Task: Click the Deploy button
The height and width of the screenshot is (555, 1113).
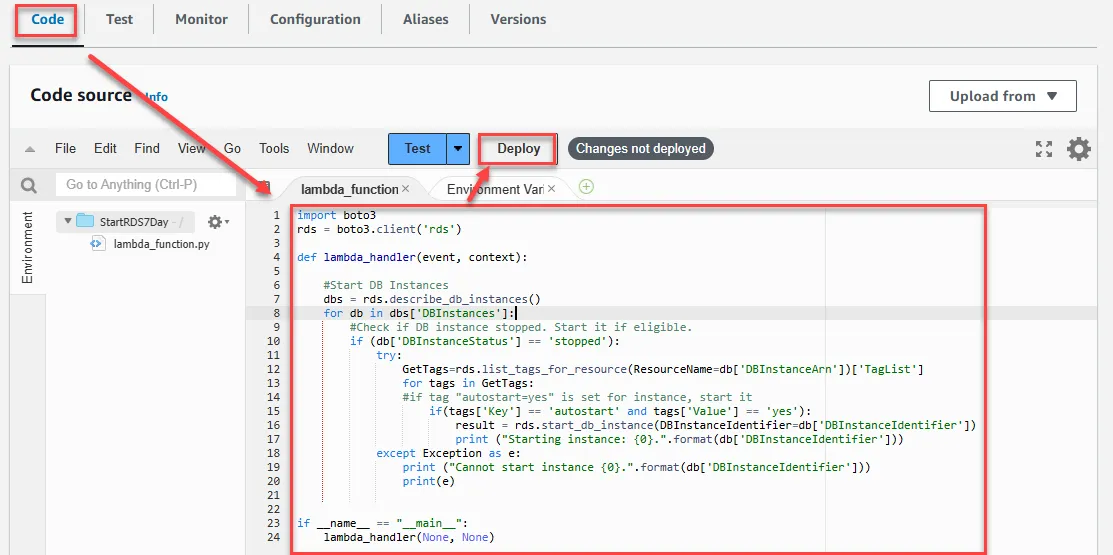Action: (x=518, y=149)
